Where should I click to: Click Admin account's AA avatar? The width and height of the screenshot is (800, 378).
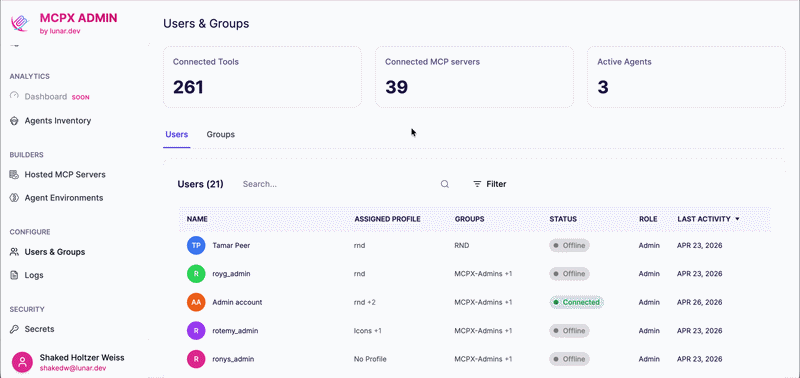[196, 302]
